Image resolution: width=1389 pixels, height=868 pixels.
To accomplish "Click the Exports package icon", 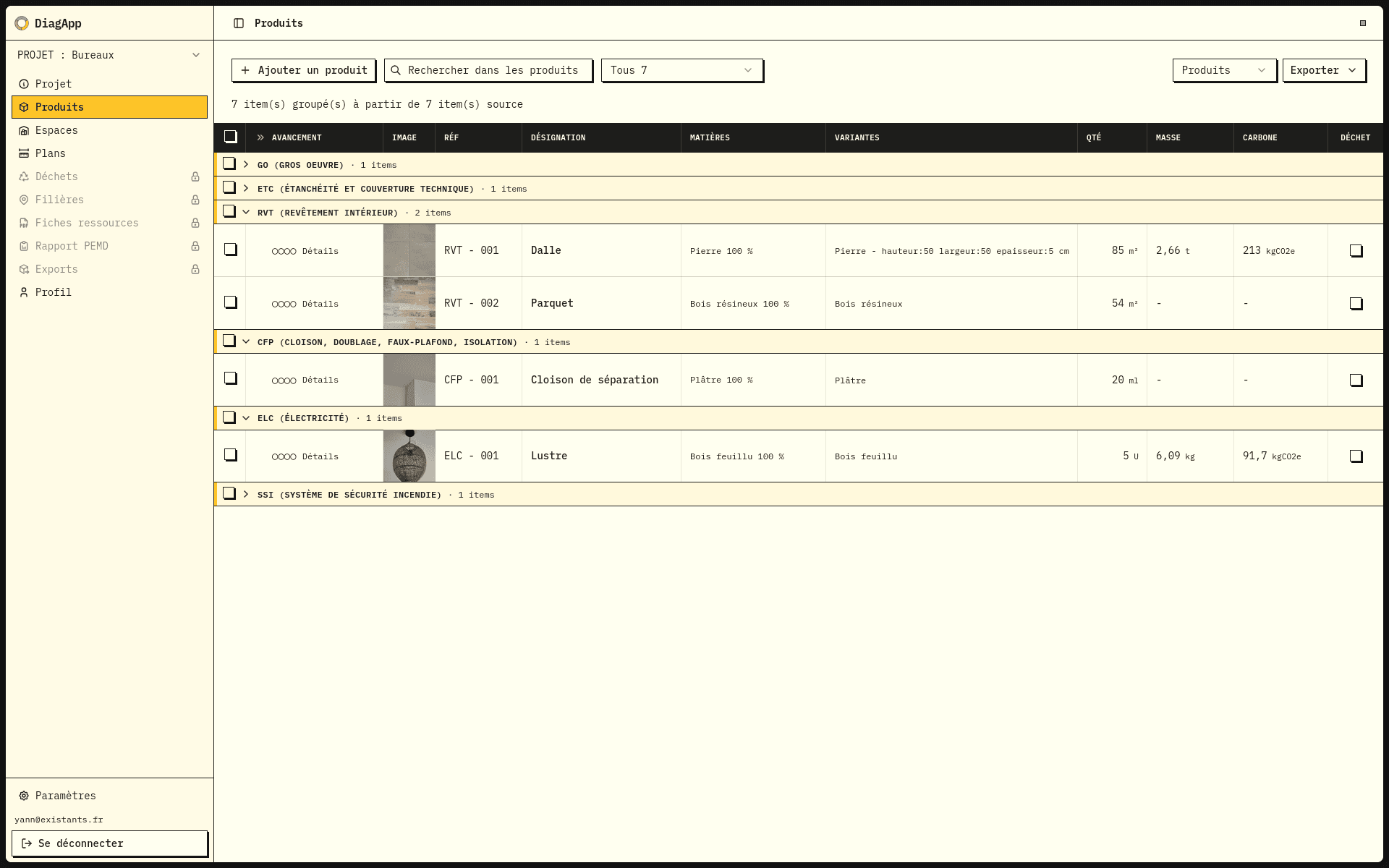I will pyautogui.click(x=24, y=269).
